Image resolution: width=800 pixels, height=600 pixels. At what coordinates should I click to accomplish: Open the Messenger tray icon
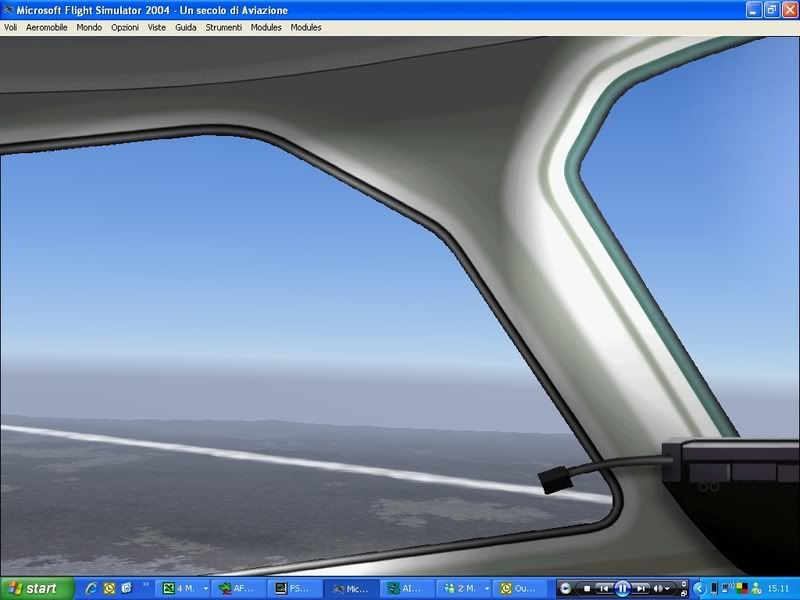[756, 588]
